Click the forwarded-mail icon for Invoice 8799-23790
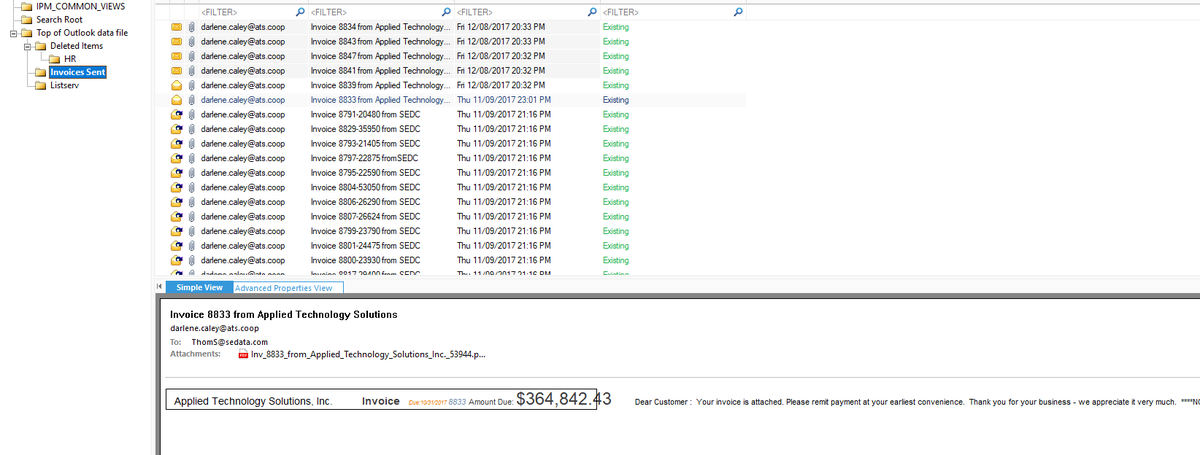This screenshot has height=455, width=1200. point(175,231)
